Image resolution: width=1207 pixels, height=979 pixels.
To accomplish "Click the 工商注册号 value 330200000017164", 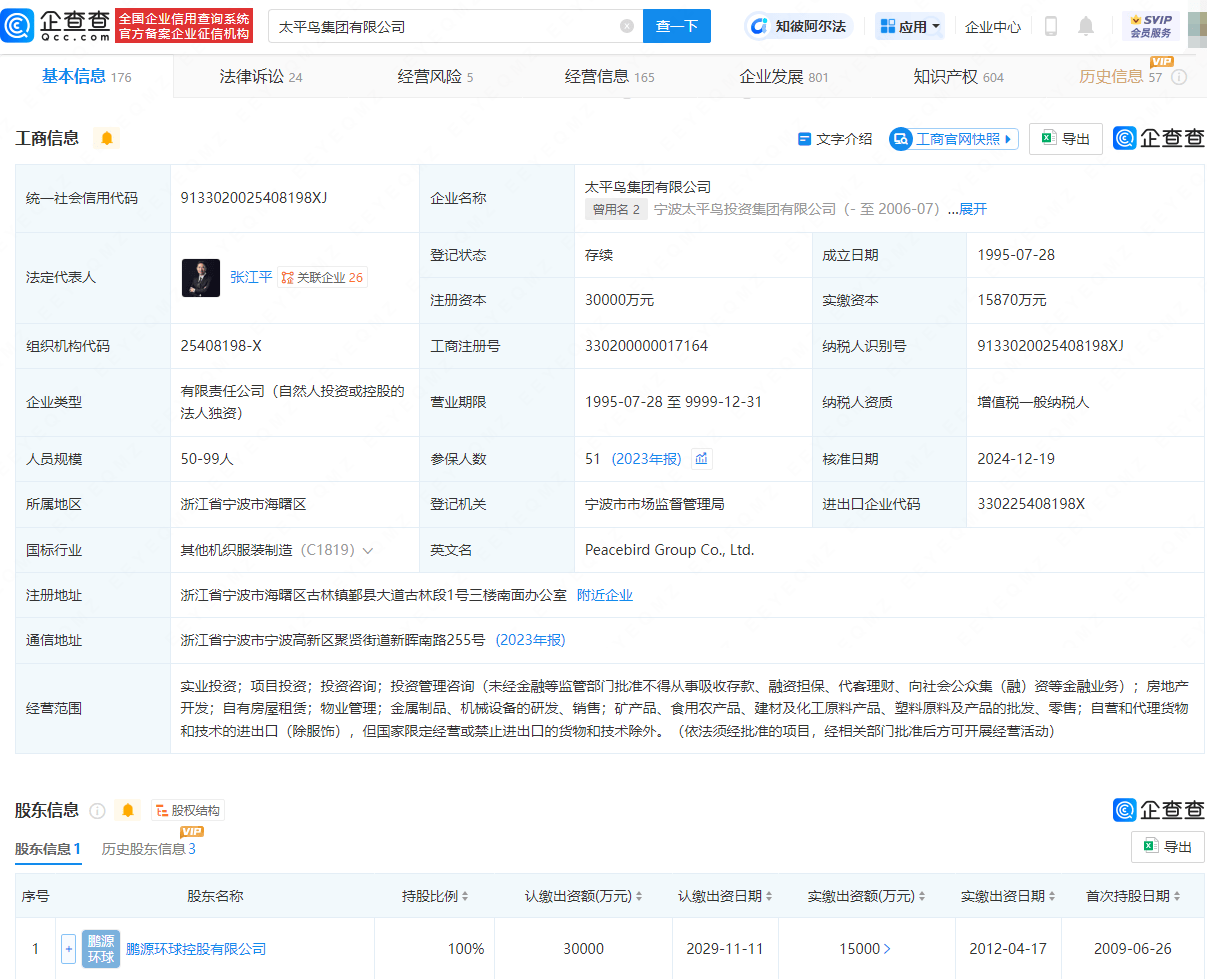I will pyautogui.click(x=646, y=346).
